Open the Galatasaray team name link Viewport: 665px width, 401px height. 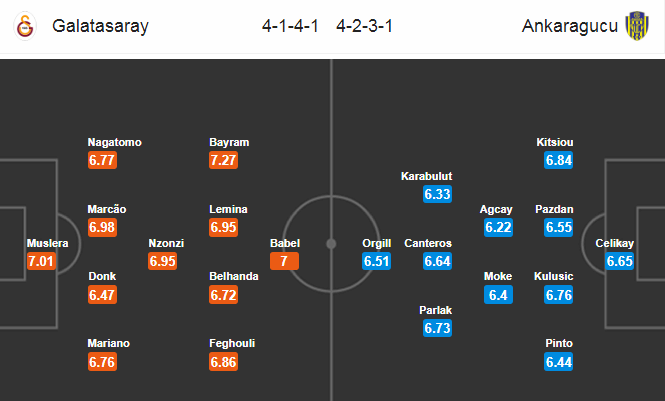(x=101, y=26)
